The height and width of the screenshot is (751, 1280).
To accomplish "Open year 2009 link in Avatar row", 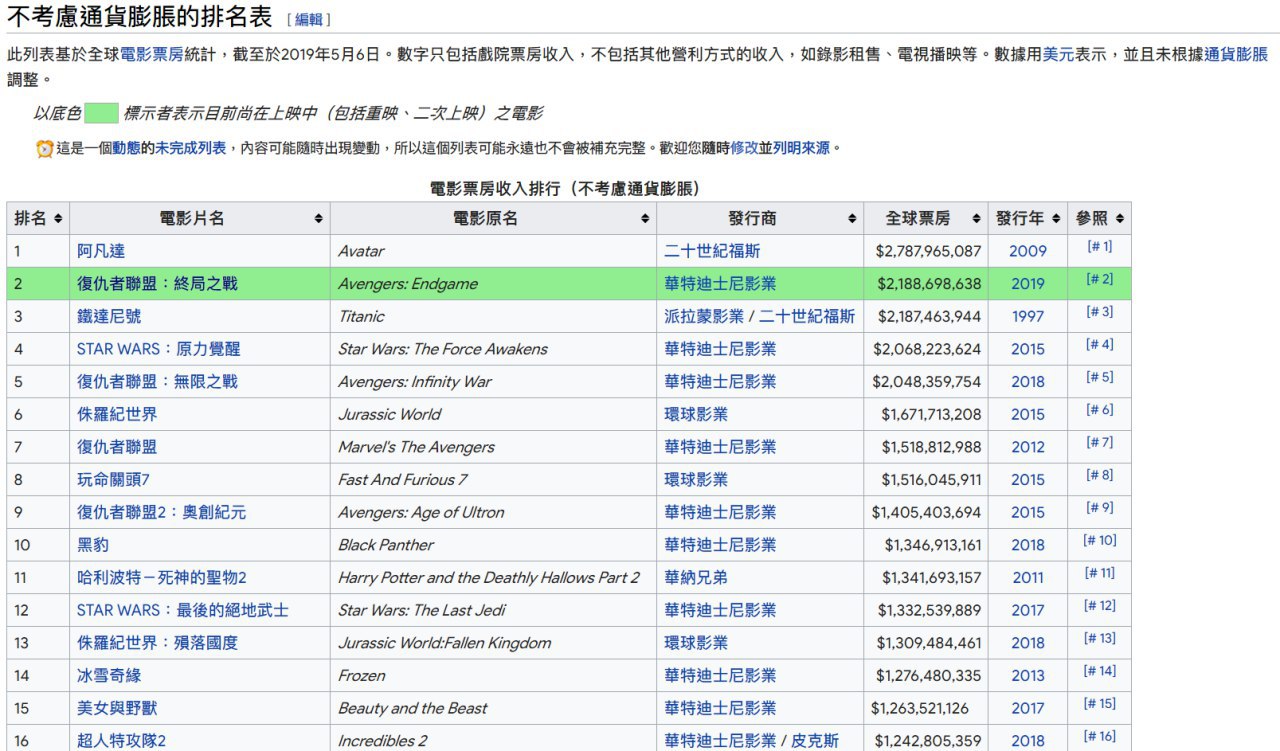I will (x=1027, y=251).
